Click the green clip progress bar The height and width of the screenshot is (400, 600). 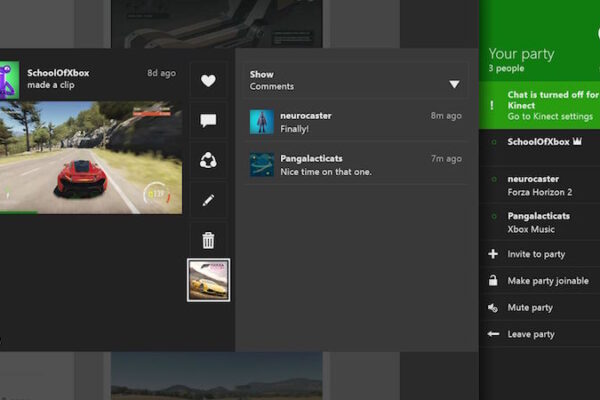point(19,212)
